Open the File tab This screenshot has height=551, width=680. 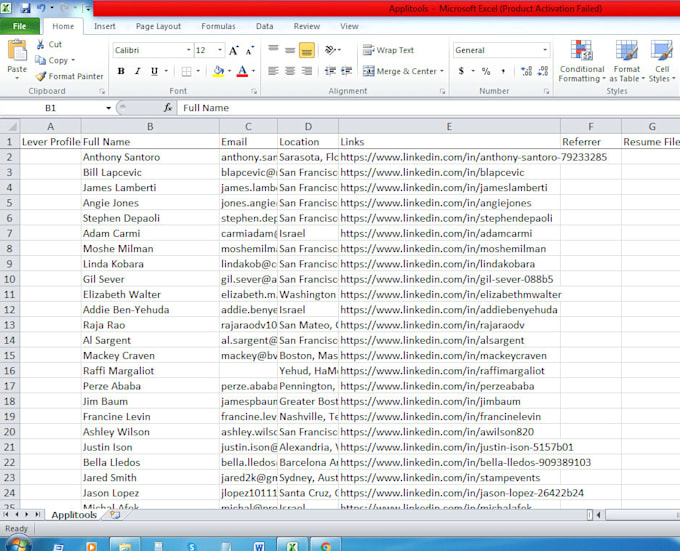20,26
